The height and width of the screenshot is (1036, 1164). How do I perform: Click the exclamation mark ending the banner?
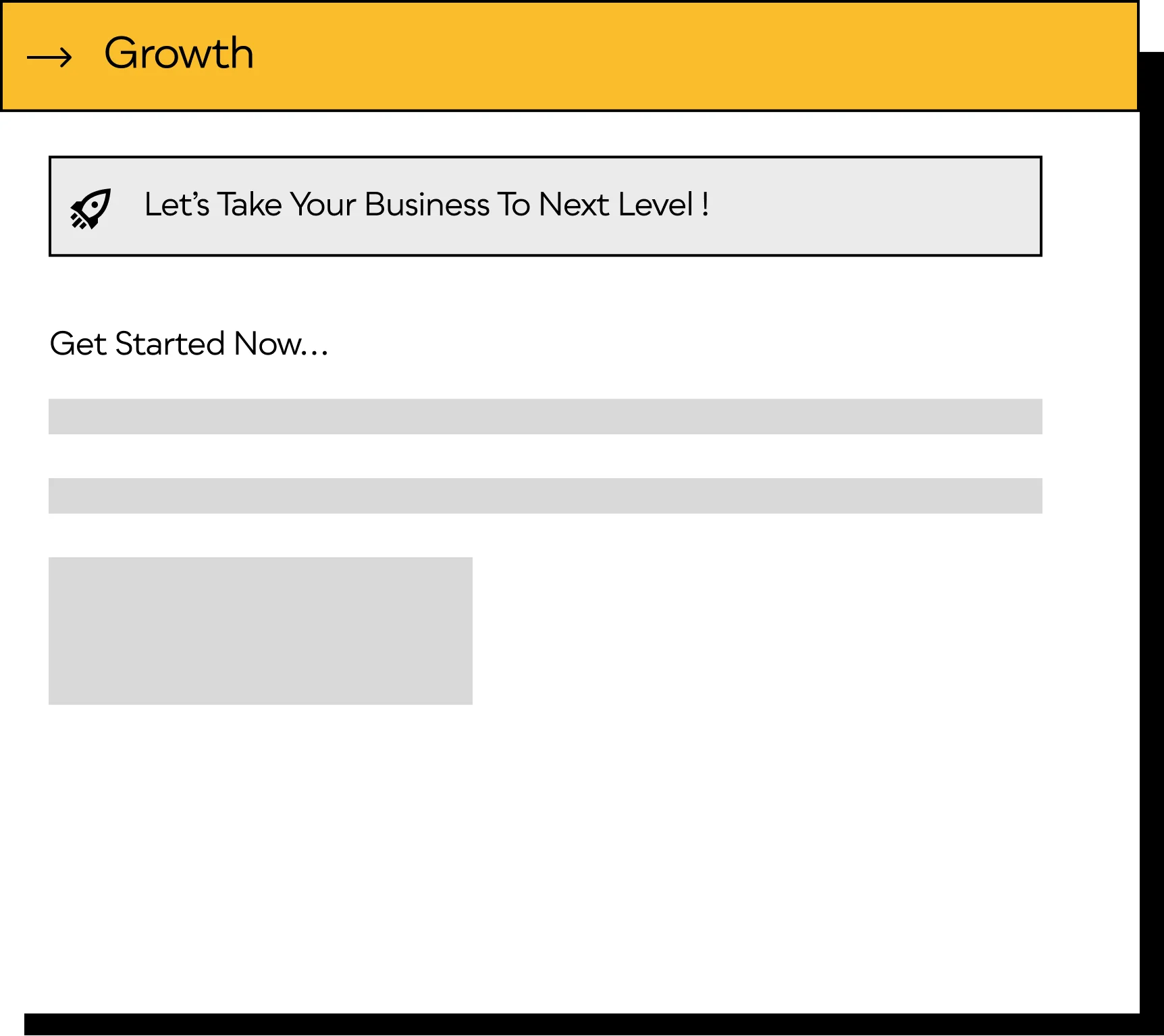(x=705, y=205)
